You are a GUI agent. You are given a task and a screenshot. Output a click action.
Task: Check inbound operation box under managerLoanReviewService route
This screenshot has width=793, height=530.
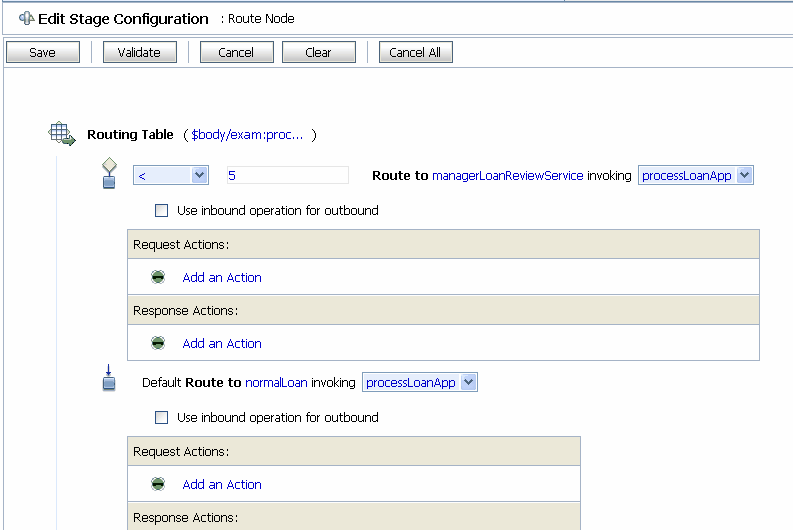point(161,210)
